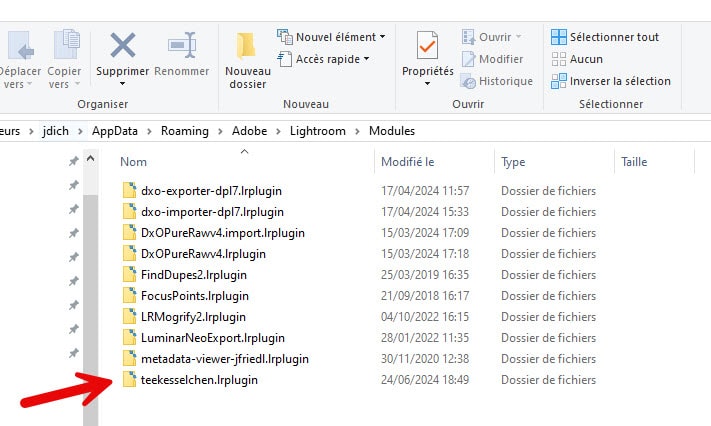711x426 pixels.
Task: Navigate to Adobe in the address bar
Action: coord(249,131)
